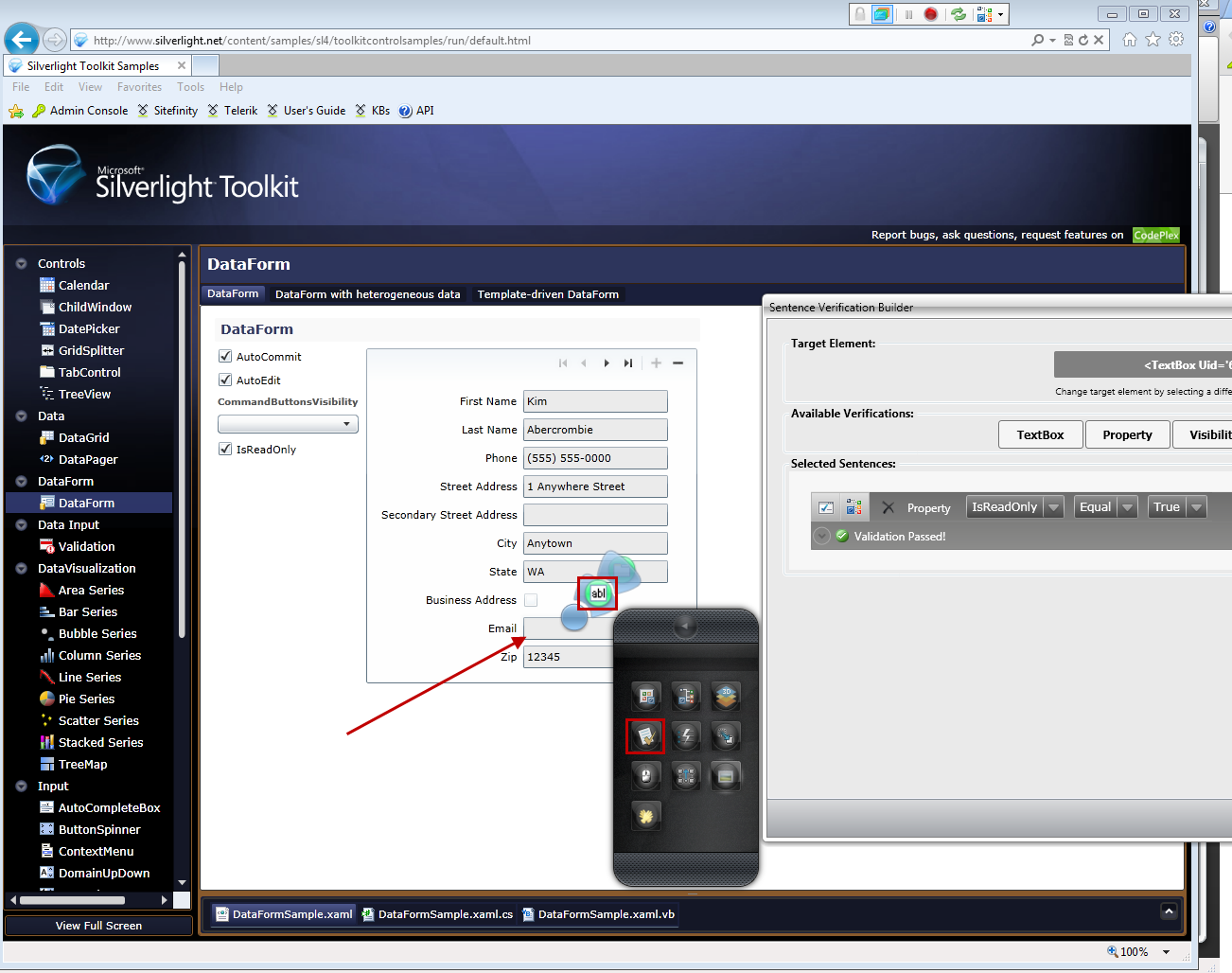The image size is (1232, 973).
Task: Click the lightning quick-steps icon in the popup menu
Action: click(x=686, y=736)
